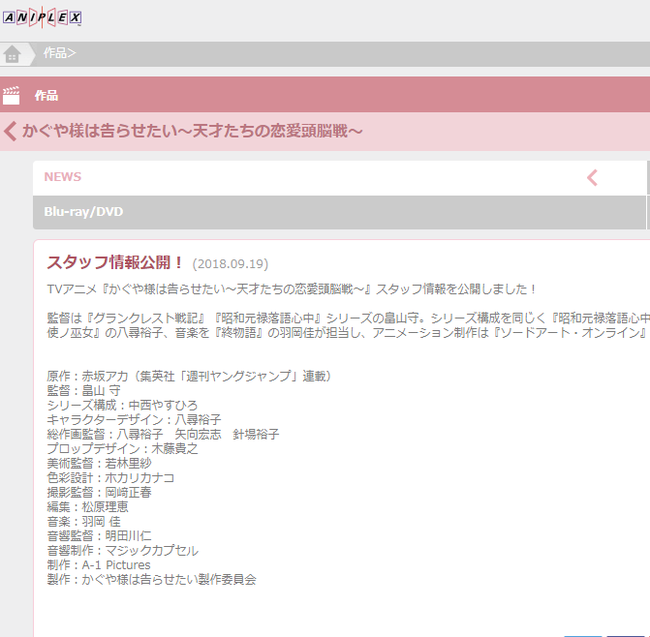
Task: Click the スタッフ情報公開！ headline
Action: (114, 262)
